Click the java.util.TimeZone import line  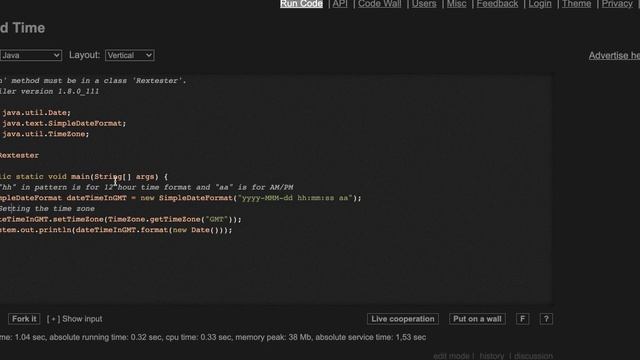[44, 134]
